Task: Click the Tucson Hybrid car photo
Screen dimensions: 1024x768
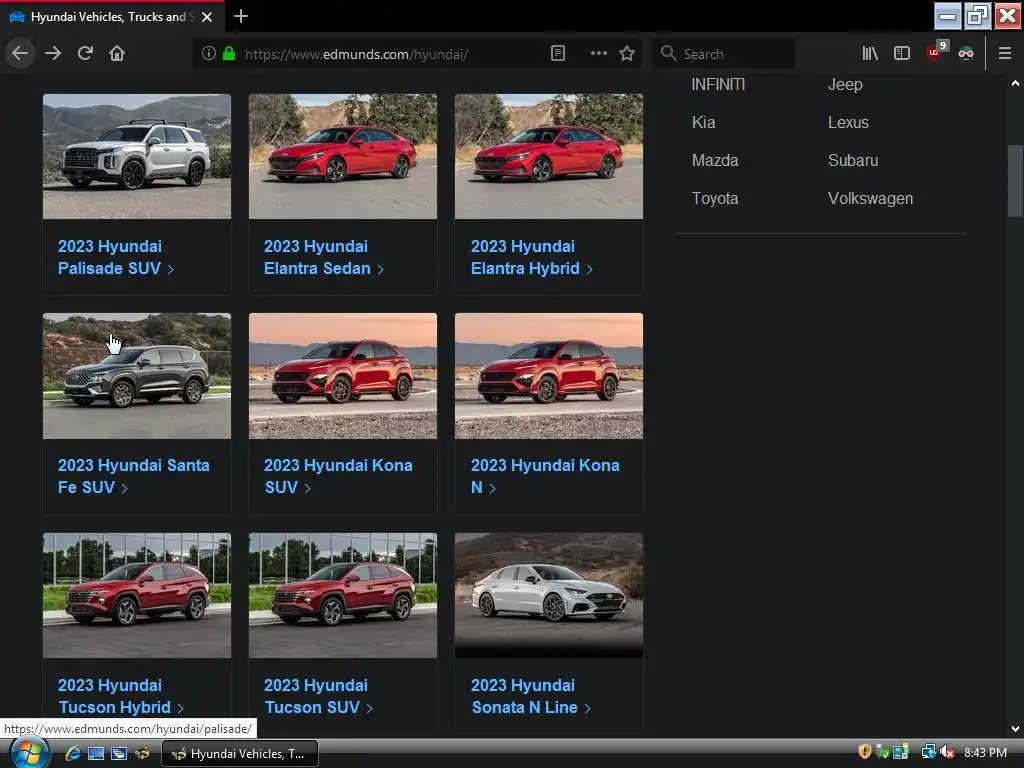Action: tap(136, 595)
